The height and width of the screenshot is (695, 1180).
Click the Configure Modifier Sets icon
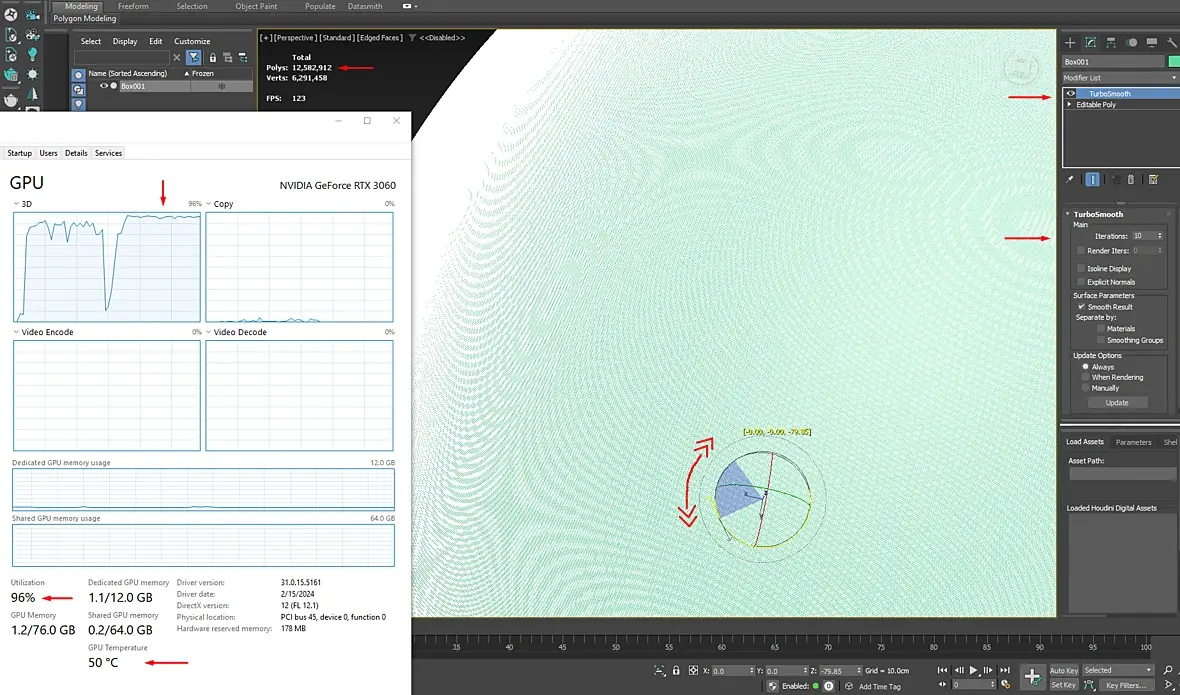(1153, 180)
